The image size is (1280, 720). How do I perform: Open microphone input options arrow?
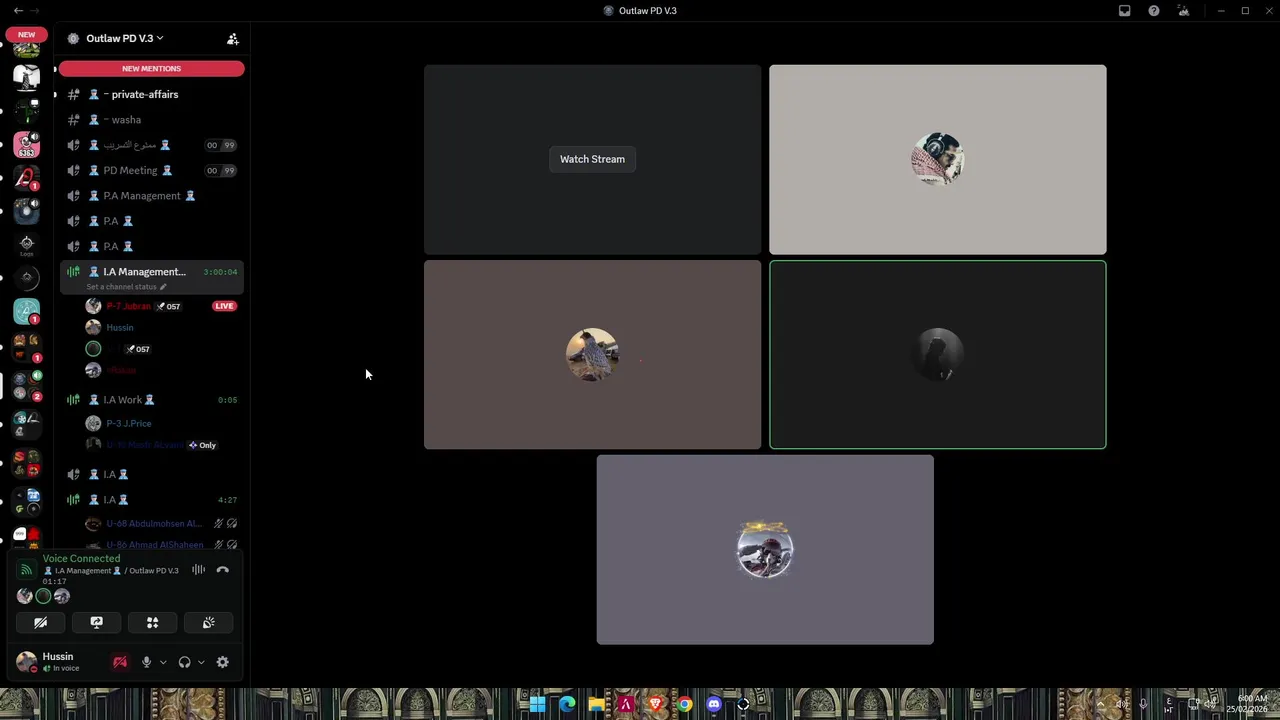(163, 662)
